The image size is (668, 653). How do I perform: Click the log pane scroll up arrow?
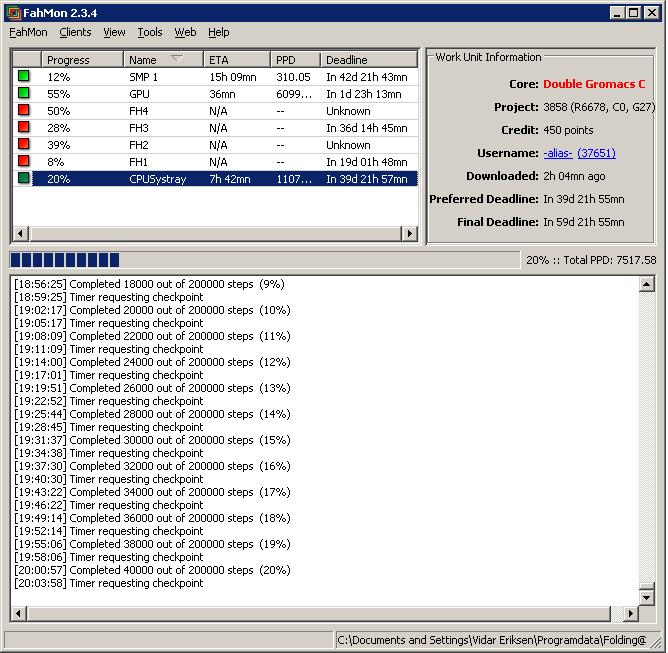point(646,284)
